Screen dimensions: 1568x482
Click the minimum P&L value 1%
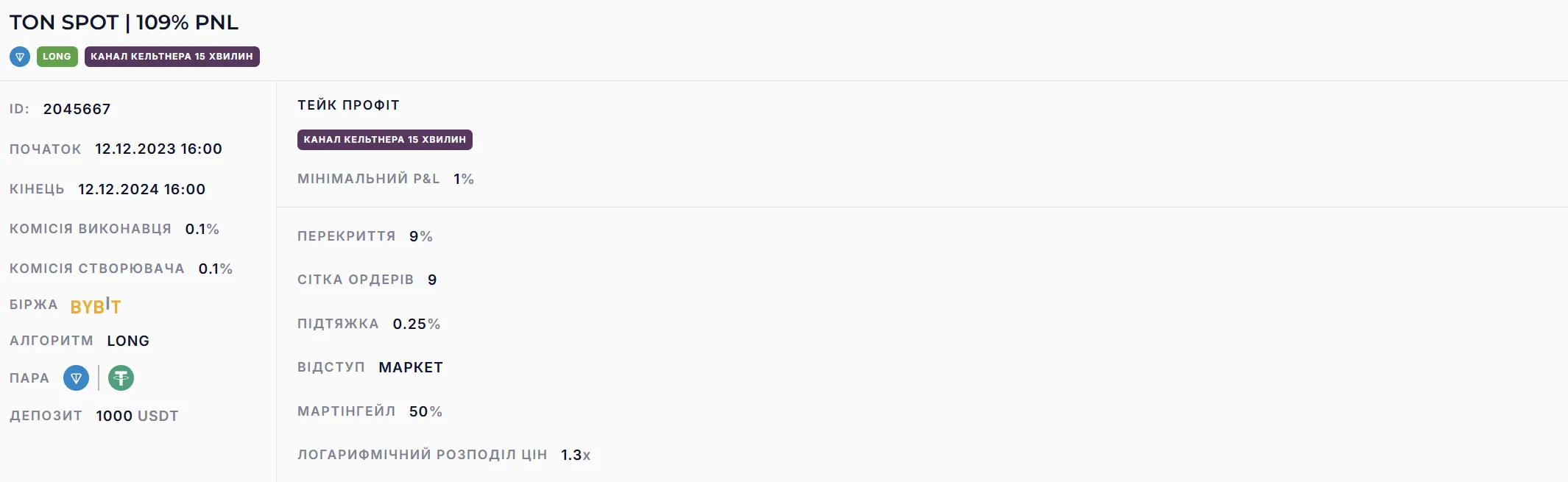pyautogui.click(x=463, y=179)
